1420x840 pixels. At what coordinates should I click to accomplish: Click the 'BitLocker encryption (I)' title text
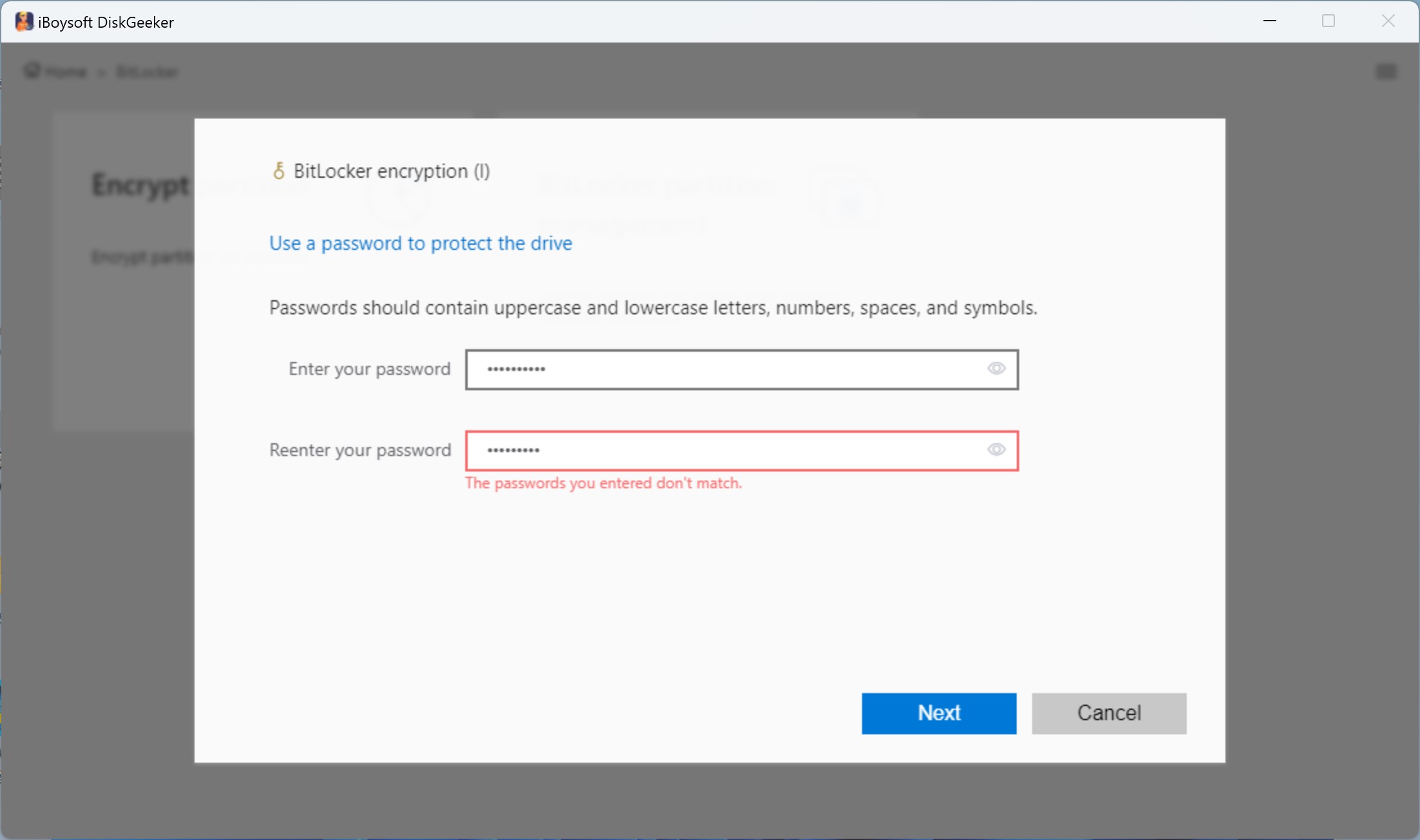(392, 171)
